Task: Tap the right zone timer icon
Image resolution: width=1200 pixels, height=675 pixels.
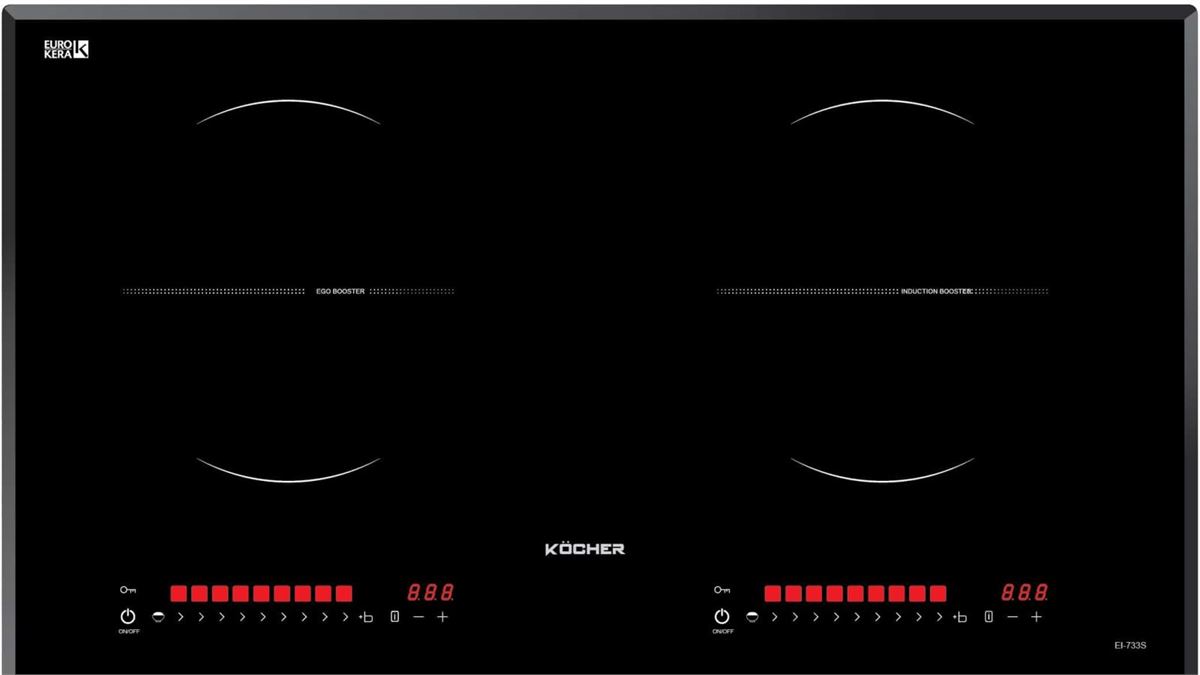Action: [988, 617]
